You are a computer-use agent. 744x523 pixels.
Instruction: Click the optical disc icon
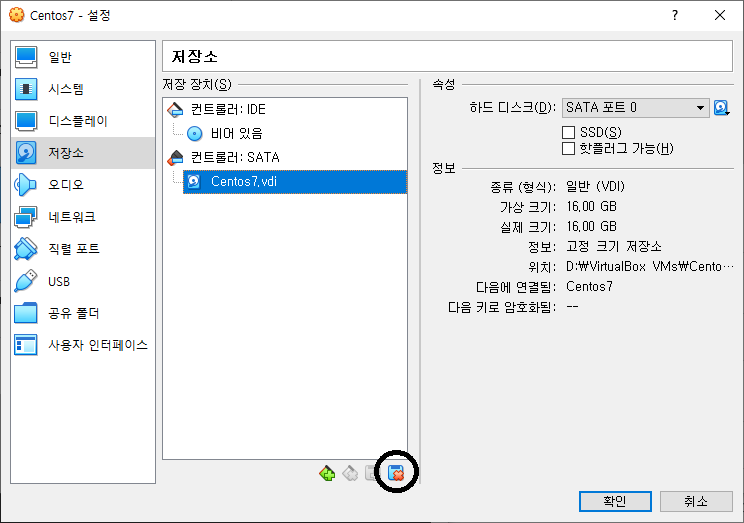tap(195, 134)
